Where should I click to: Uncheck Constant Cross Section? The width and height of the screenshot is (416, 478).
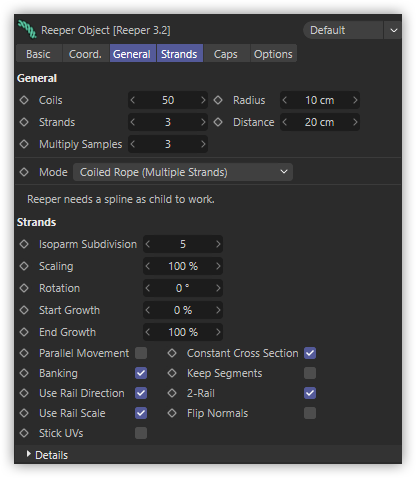310,353
